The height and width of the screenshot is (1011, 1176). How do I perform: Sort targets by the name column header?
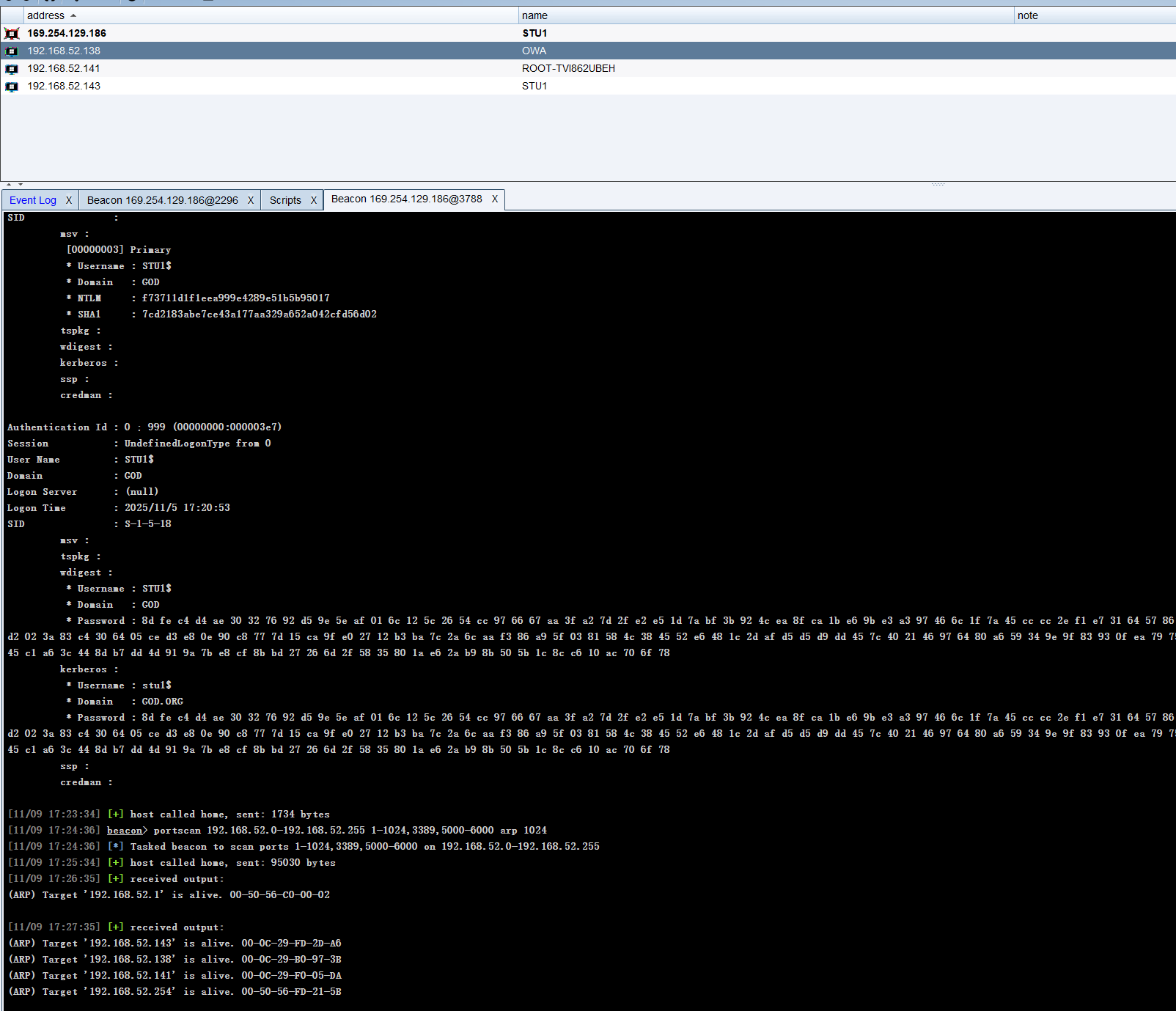[765, 15]
